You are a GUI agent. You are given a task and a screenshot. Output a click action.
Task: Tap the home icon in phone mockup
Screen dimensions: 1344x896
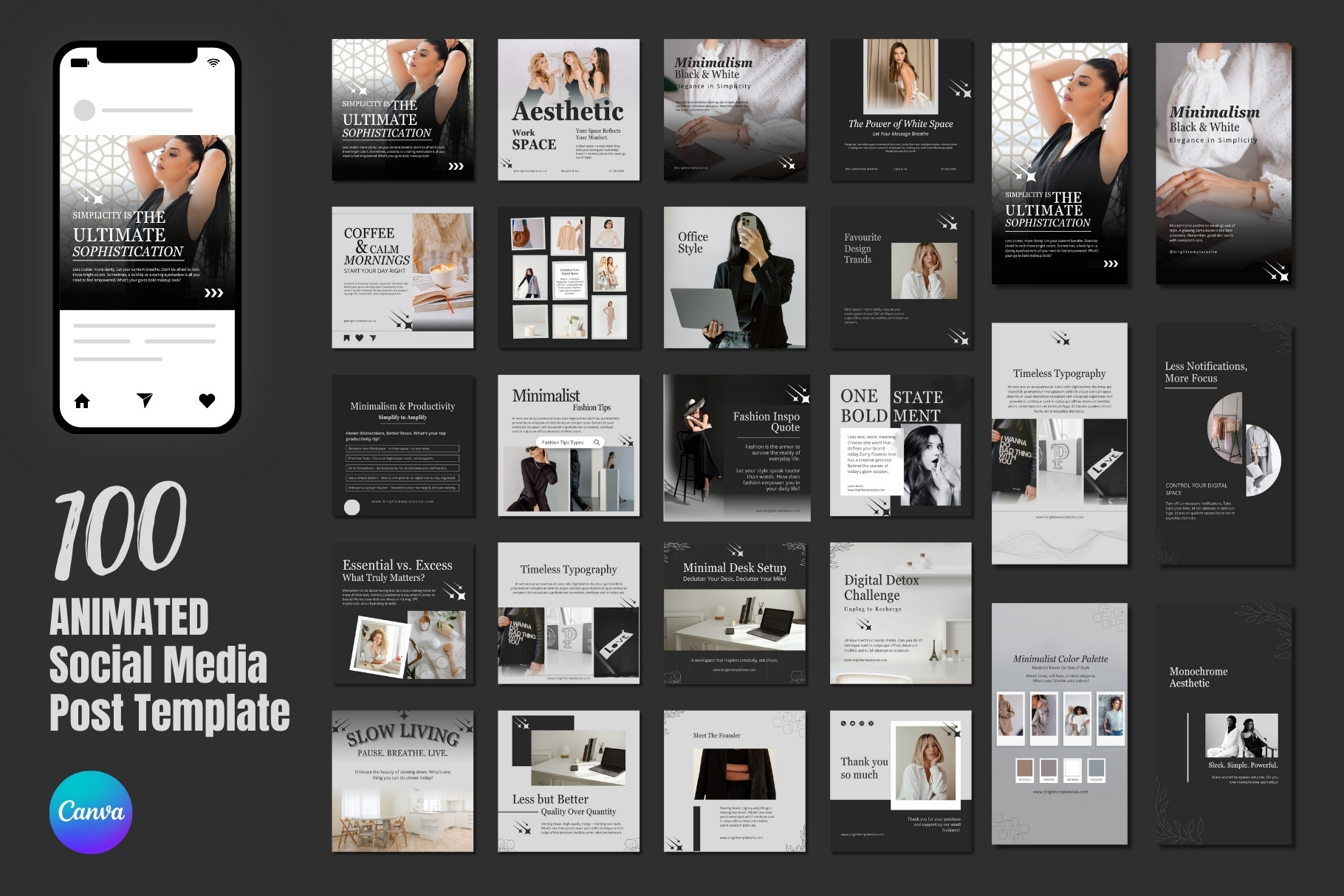tap(82, 401)
